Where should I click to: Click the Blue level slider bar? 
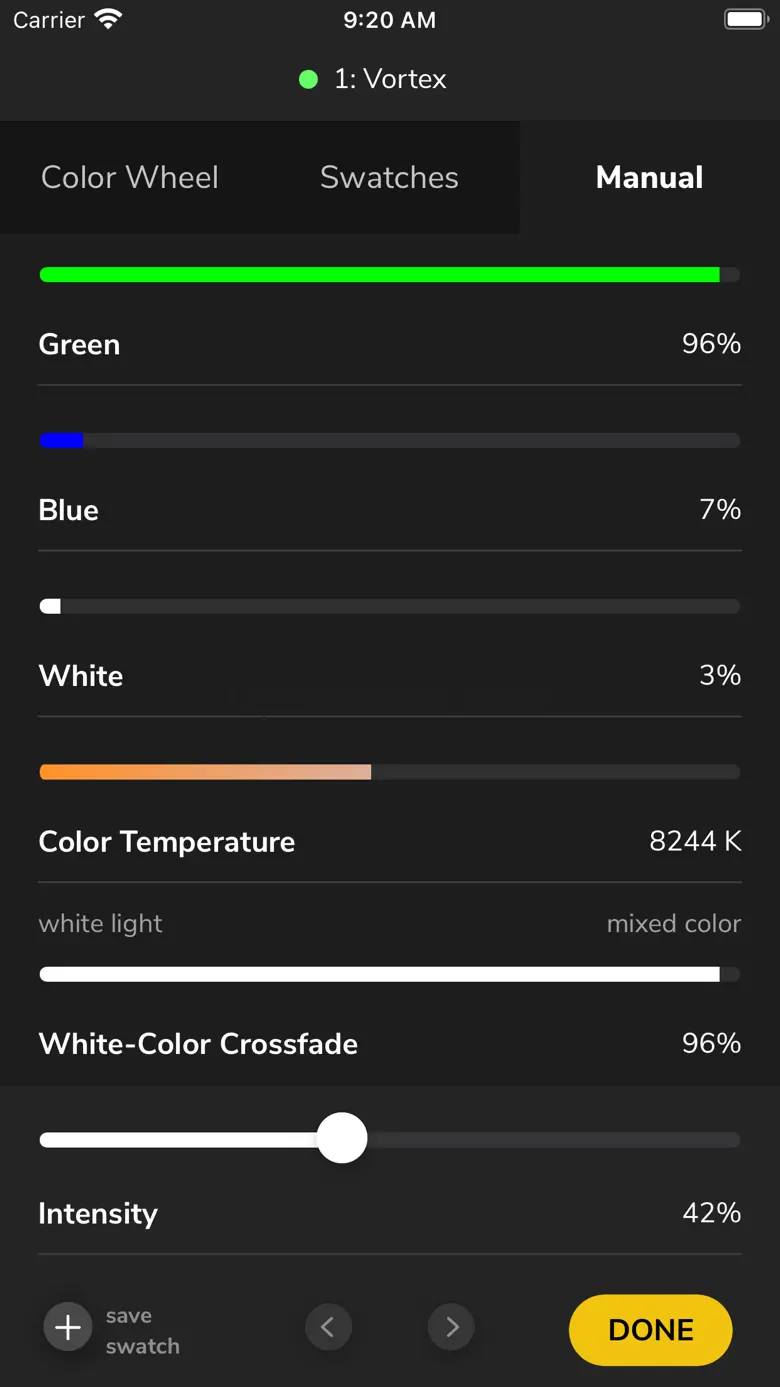(389, 441)
